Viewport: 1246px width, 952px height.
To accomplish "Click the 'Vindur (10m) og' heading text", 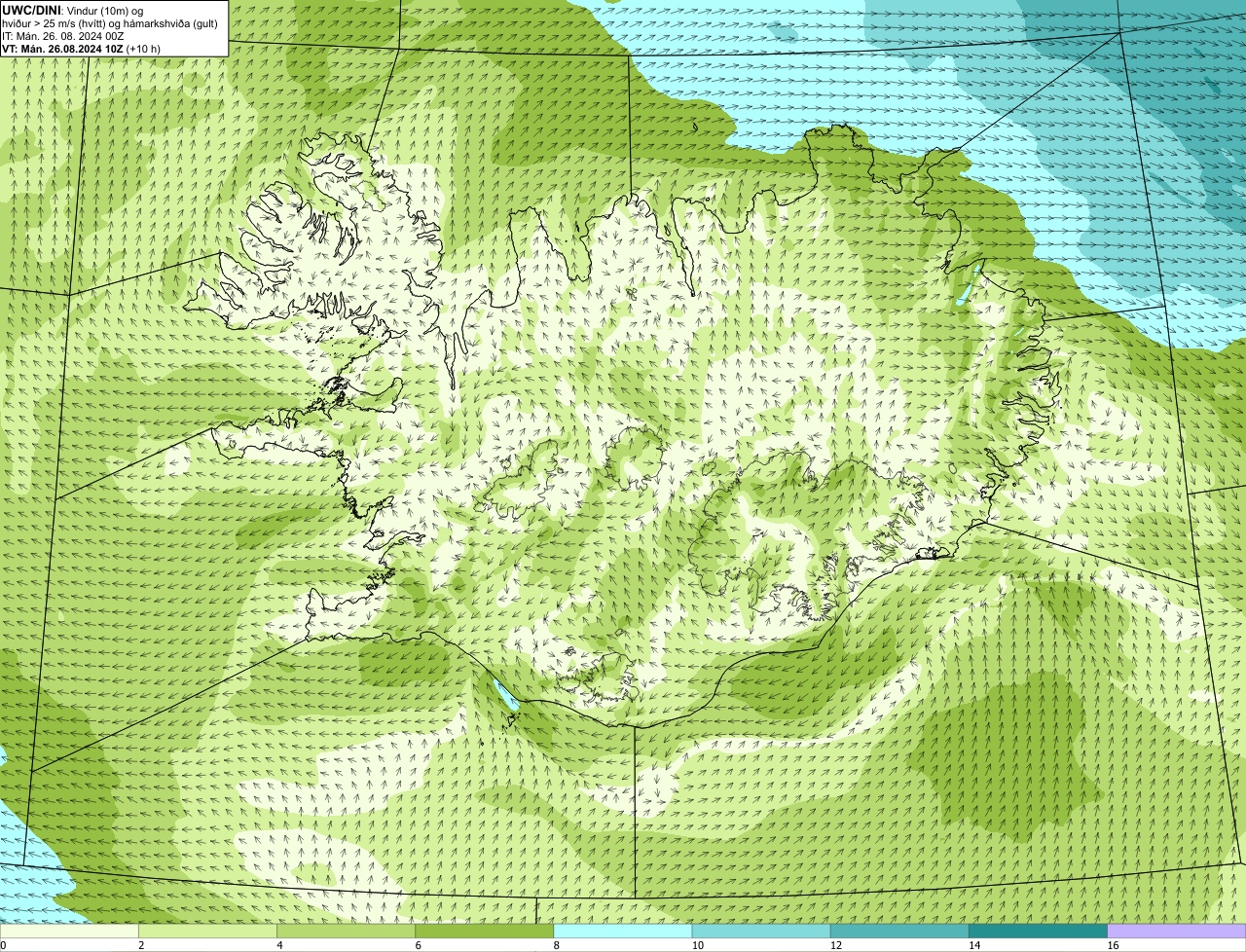I will click(105, 10).
